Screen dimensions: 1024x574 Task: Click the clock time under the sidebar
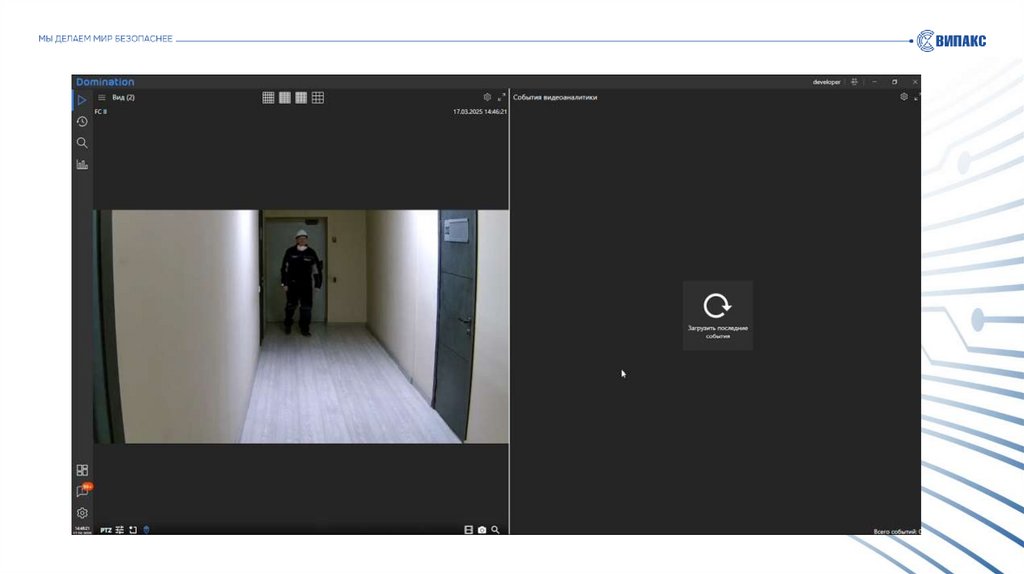point(82,530)
